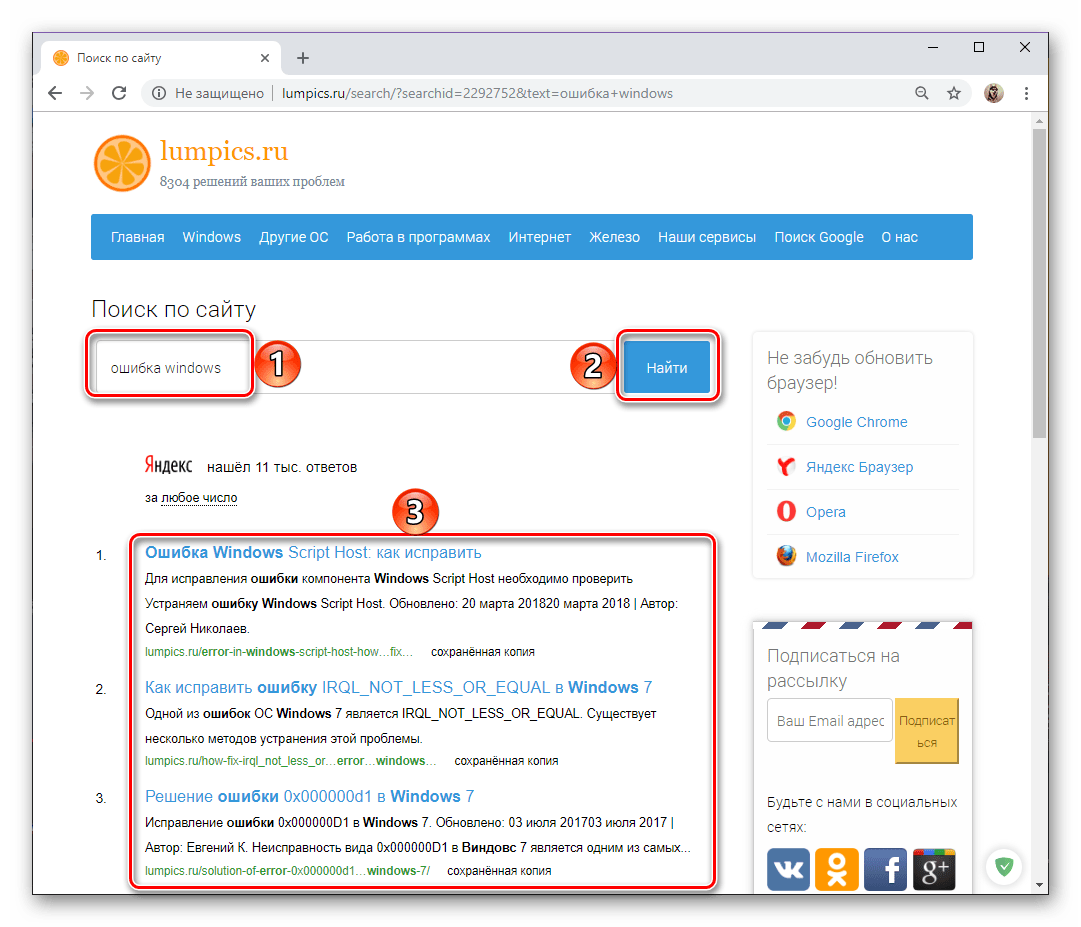Click the vertical page scrollbar thumb

tap(1039, 280)
